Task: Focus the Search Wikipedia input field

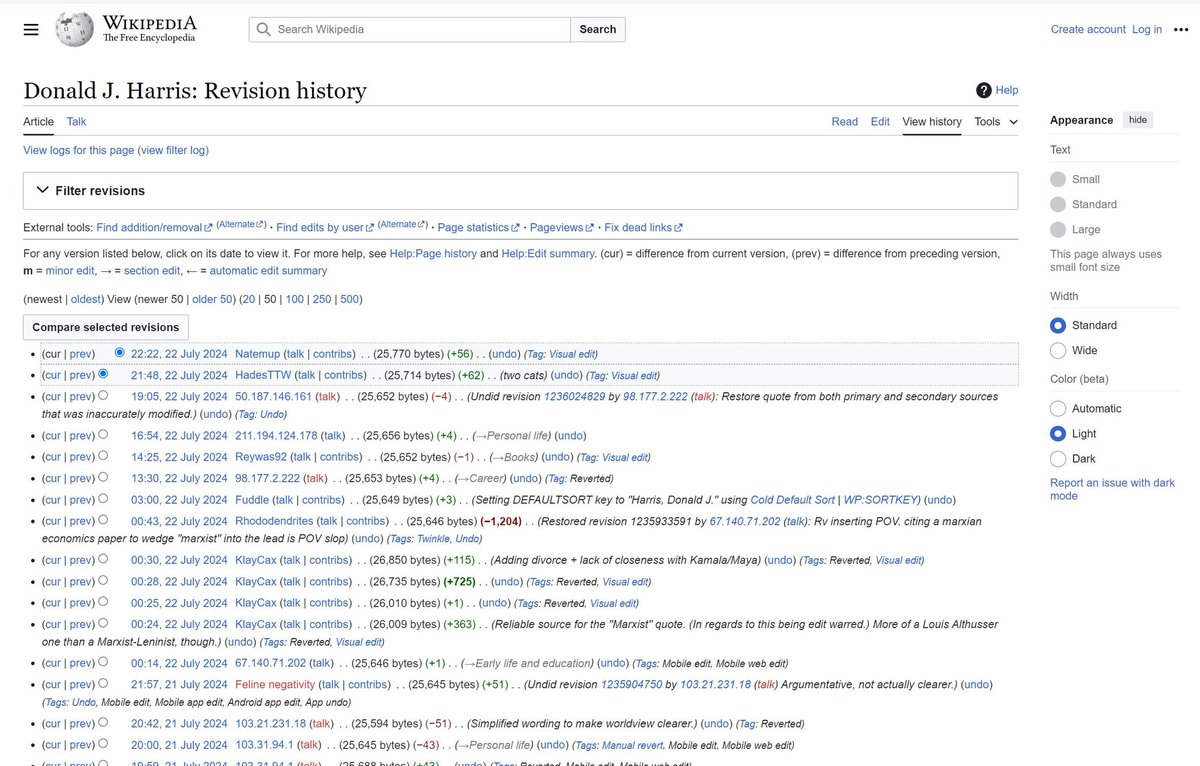Action: tap(410, 29)
